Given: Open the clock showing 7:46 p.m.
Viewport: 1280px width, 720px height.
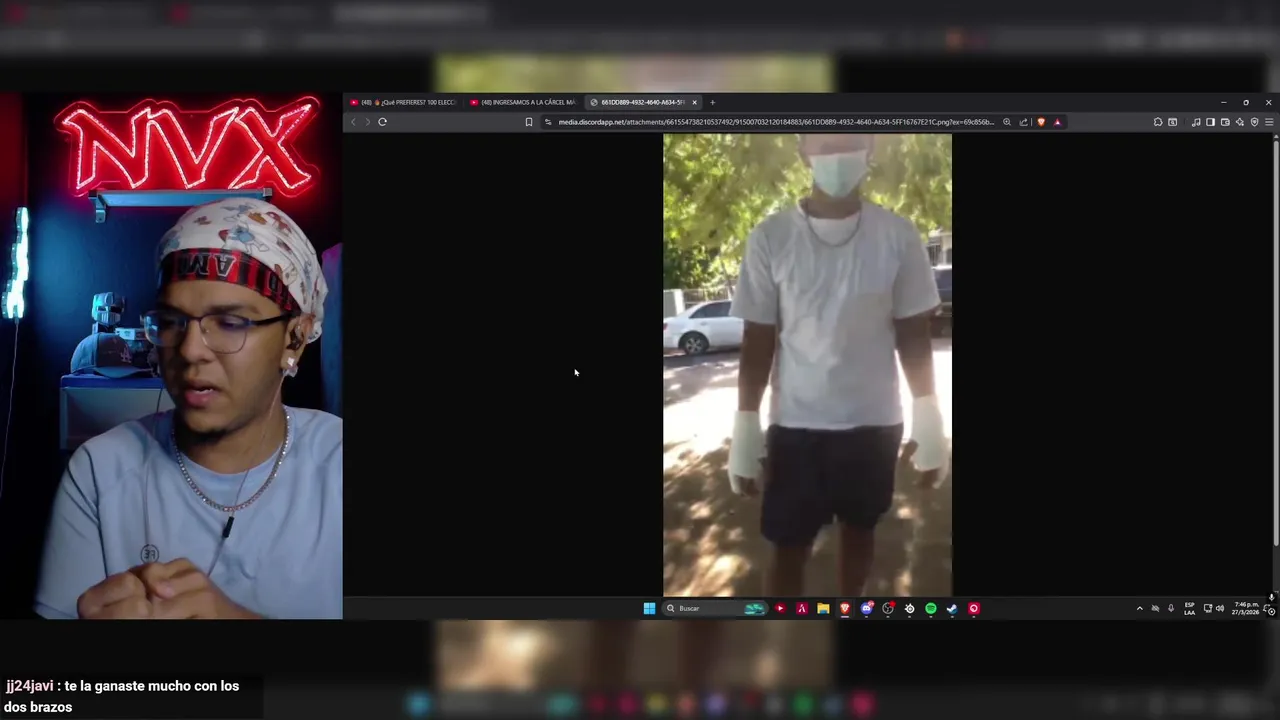Looking at the screenshot, I should 1246,608.
